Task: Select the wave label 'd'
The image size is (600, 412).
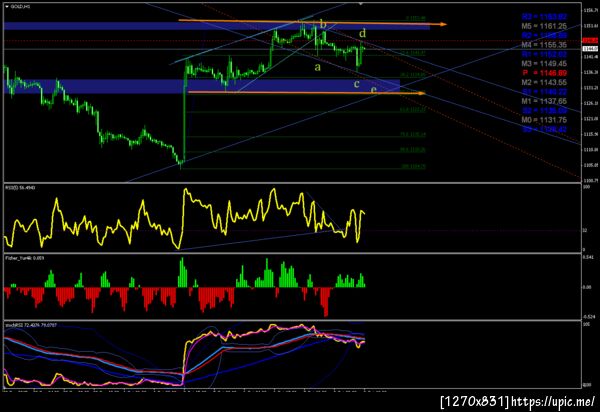Action: point(362,33)
